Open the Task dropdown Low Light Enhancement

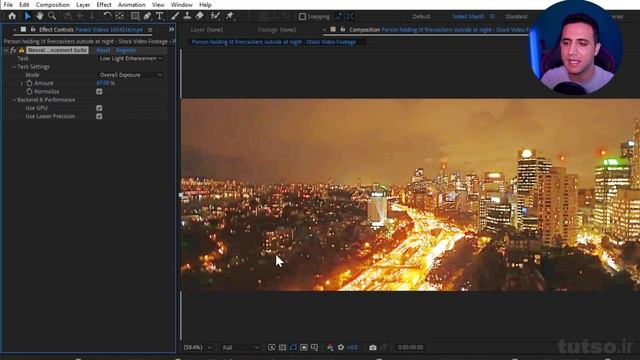(x=131, y=58)
